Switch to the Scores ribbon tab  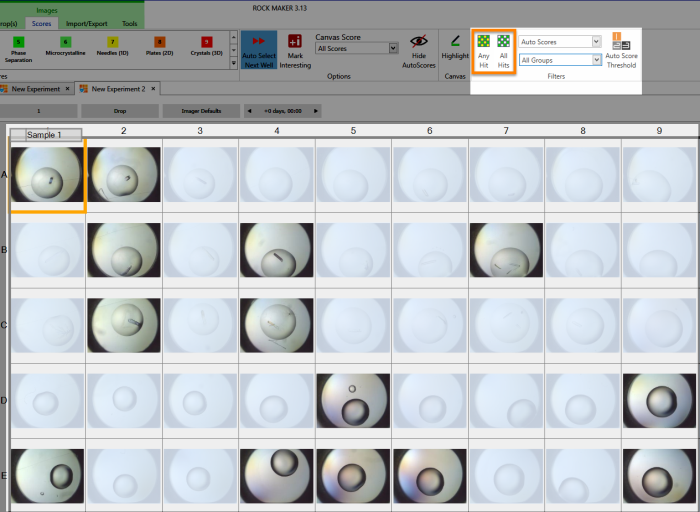click(42, 24)
